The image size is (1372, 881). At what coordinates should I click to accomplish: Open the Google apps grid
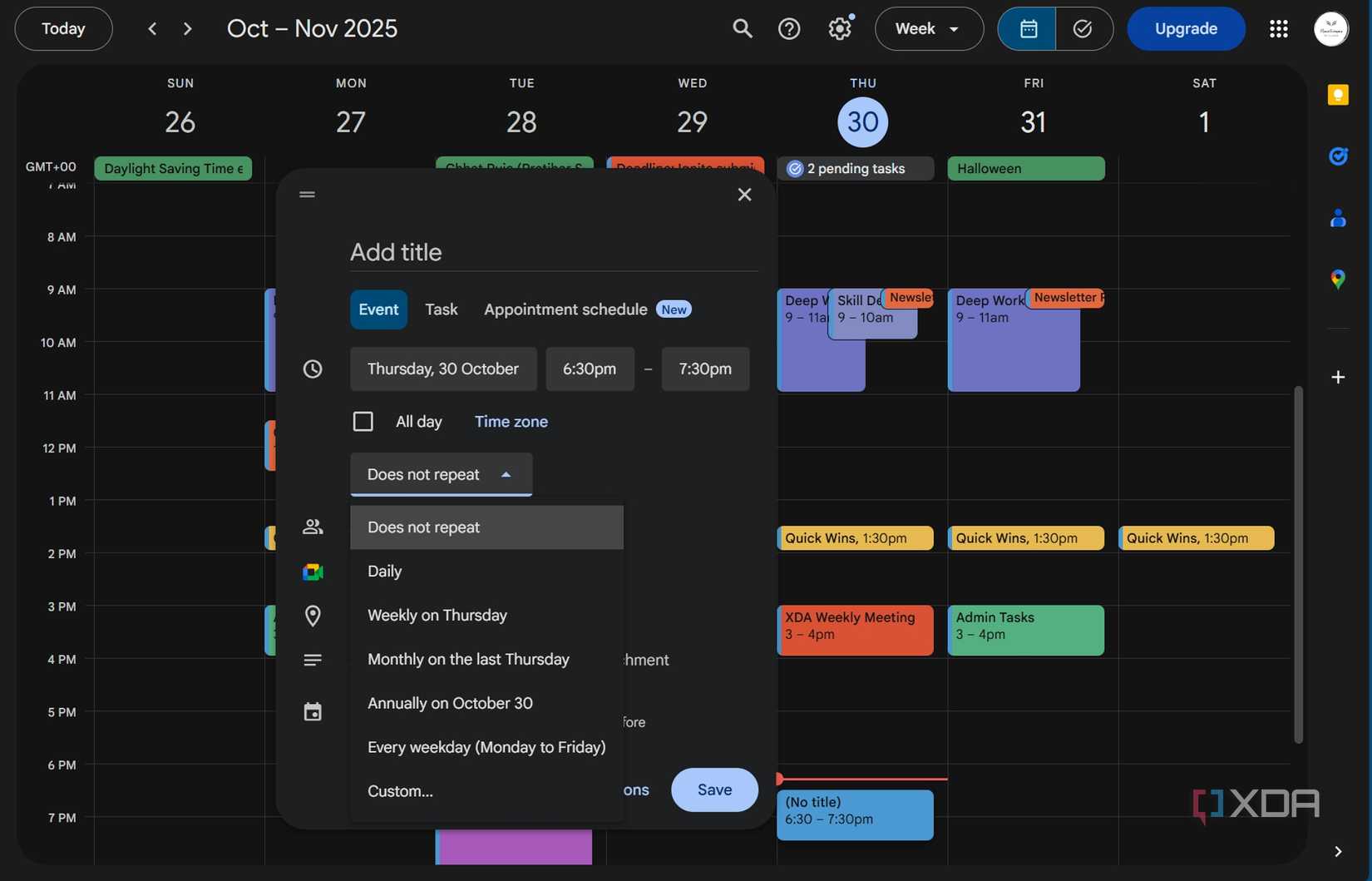click(1278, 29)
